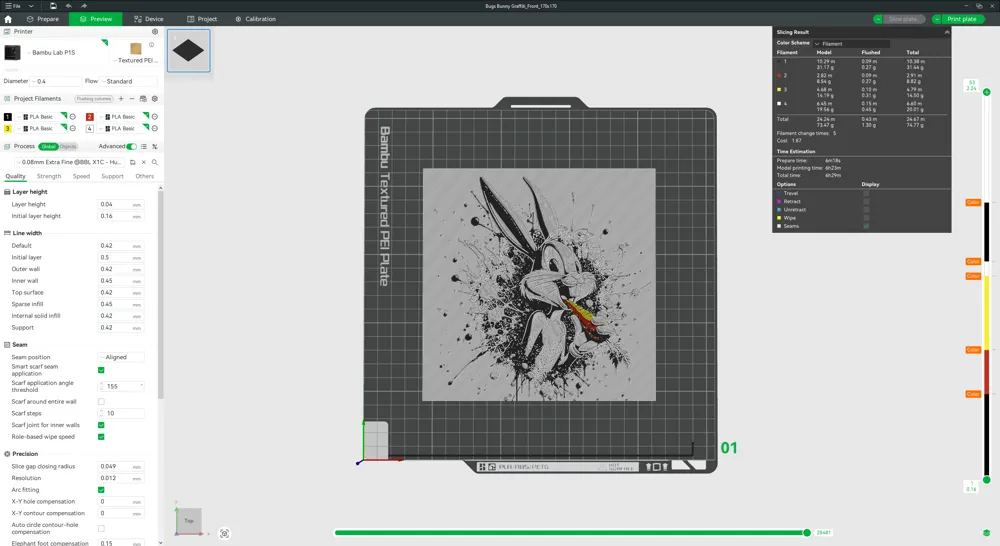Select the Objects process mode
The width and height of the screenshot is (1000, 546).
click(x=68, y=147)
